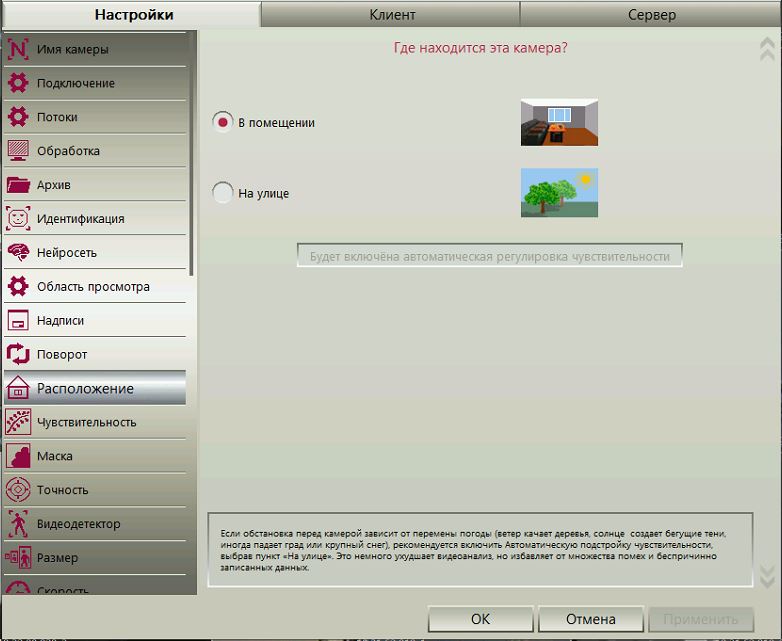Image resolution: width=782 pixels, height=641 pixels.
Task: Switch to the Настройки tab
Action: coord(134,14)
